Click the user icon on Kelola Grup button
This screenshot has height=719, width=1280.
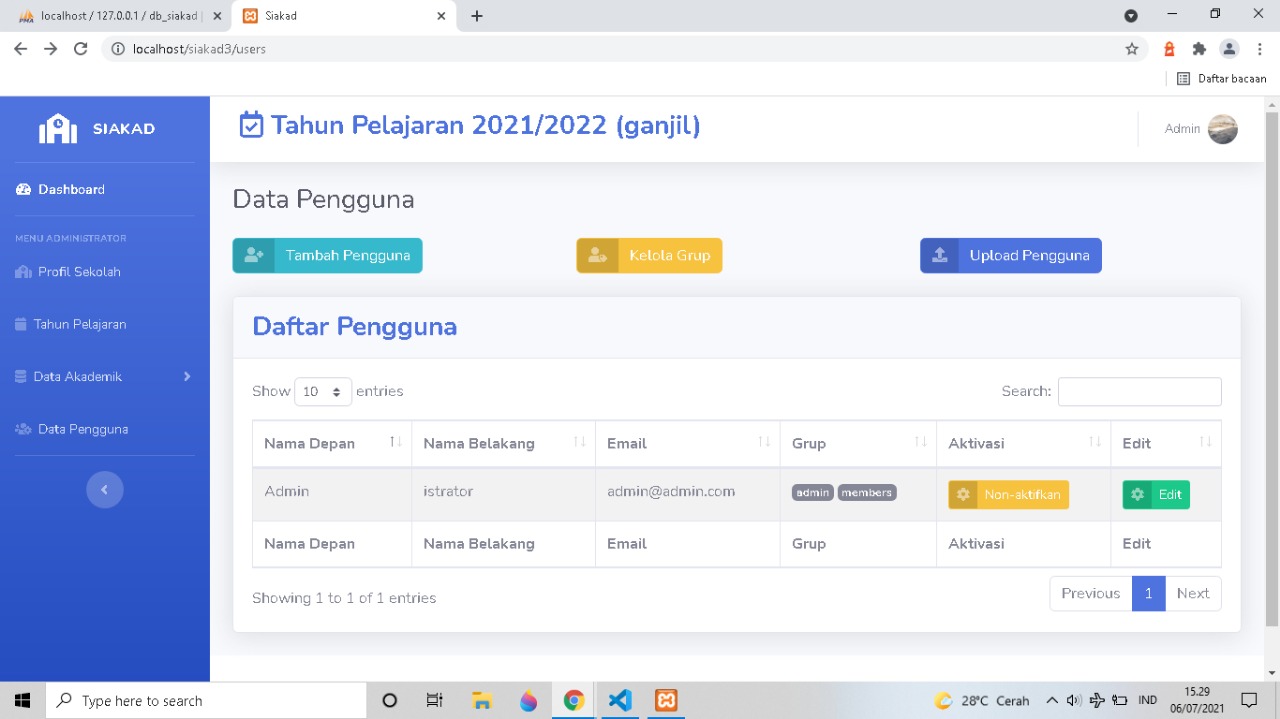click(597, 255)
